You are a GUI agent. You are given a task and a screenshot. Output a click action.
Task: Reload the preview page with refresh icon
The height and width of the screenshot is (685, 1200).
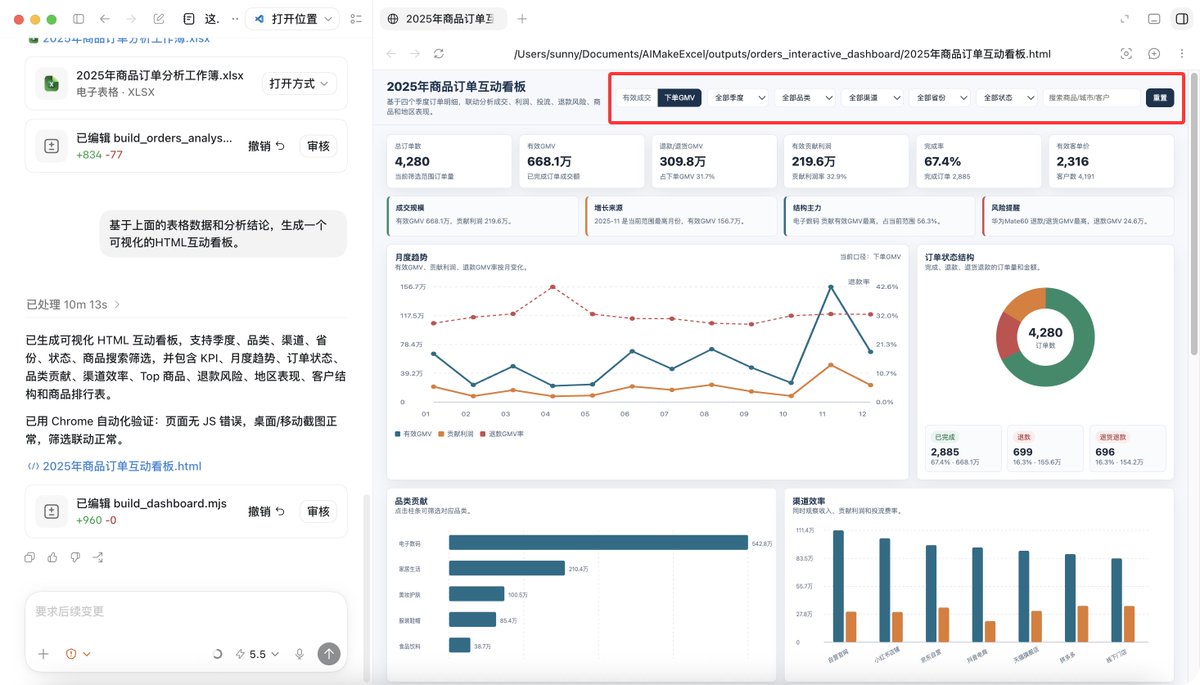click(438, 53)
